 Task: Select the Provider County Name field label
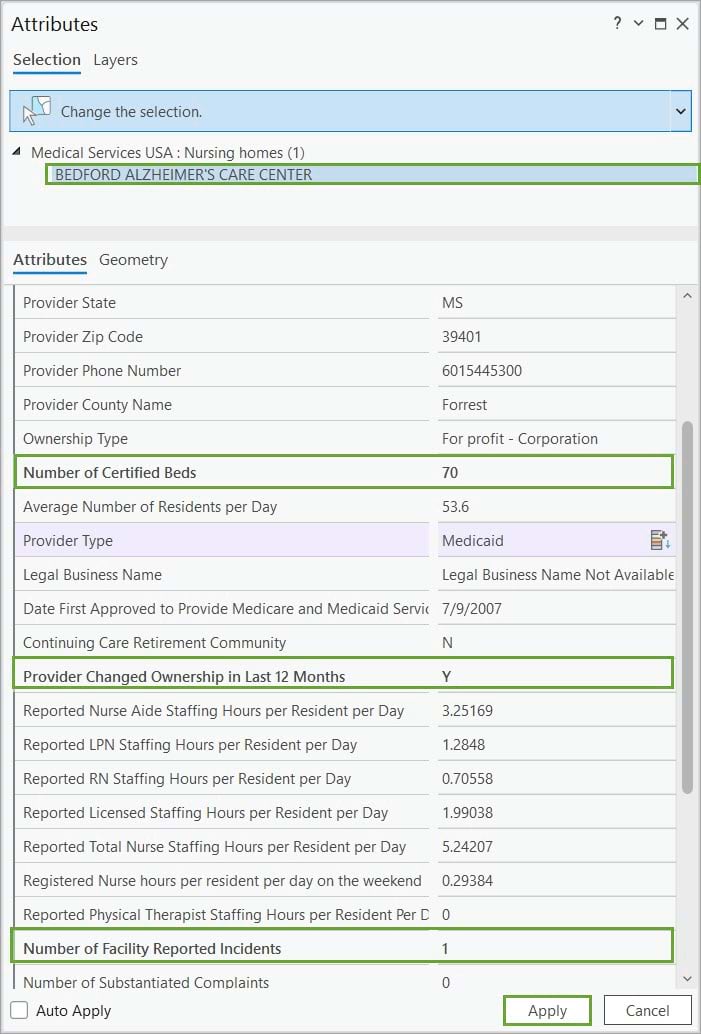pyautogui.click(x=98, y=404)
